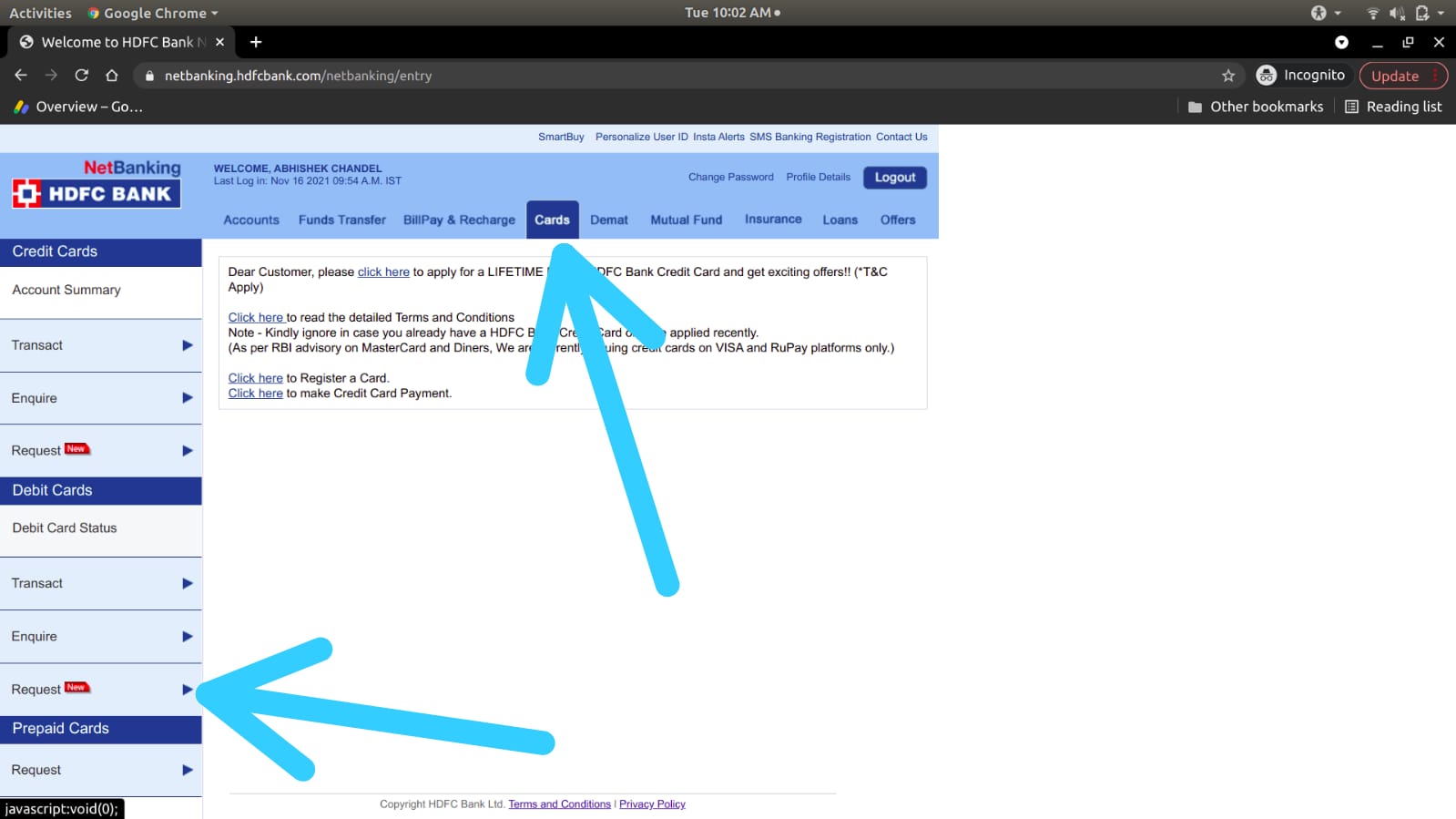Click the system menu dropdown arrow
This screenshot has width=1456, height=819.
click(x=1441, y=13)
